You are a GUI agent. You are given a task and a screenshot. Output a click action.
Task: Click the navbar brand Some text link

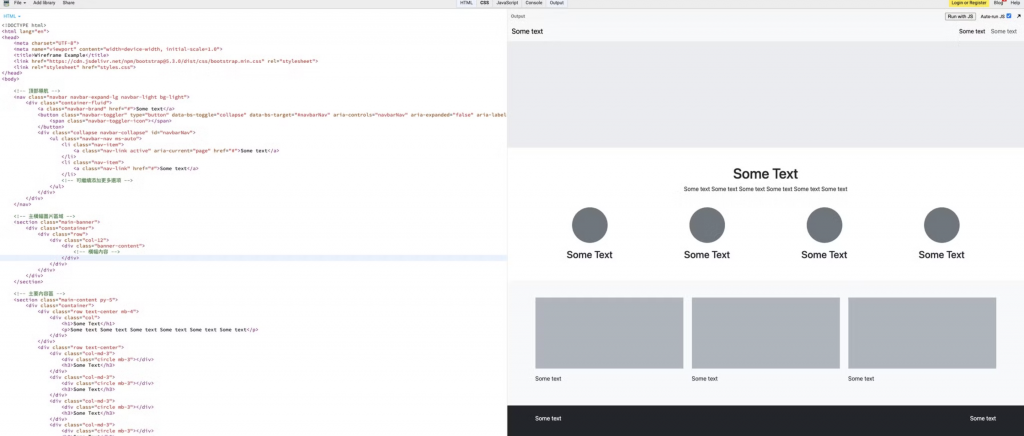click(527, 31)
